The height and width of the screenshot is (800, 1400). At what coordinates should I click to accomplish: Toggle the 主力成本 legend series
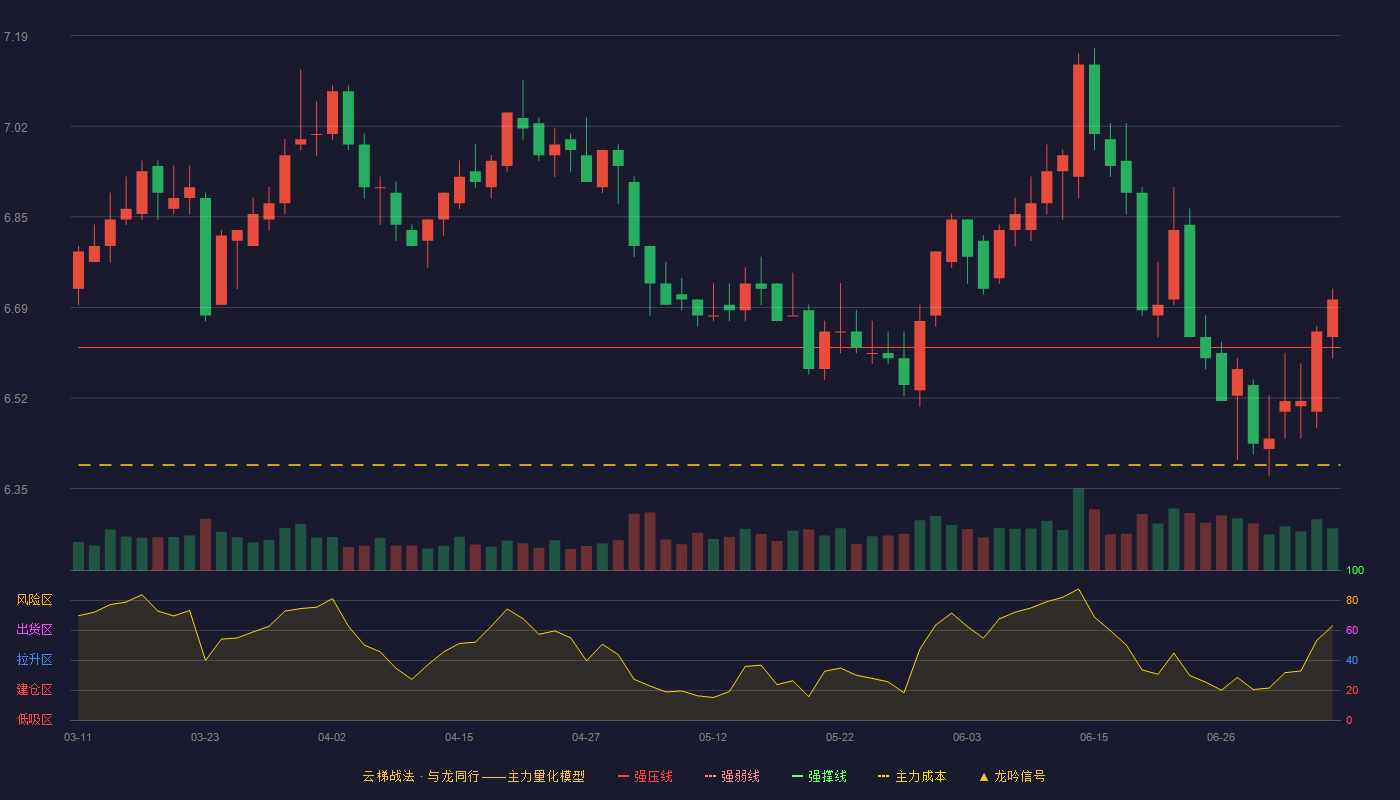pyautogui.click(x=912, y=776)
